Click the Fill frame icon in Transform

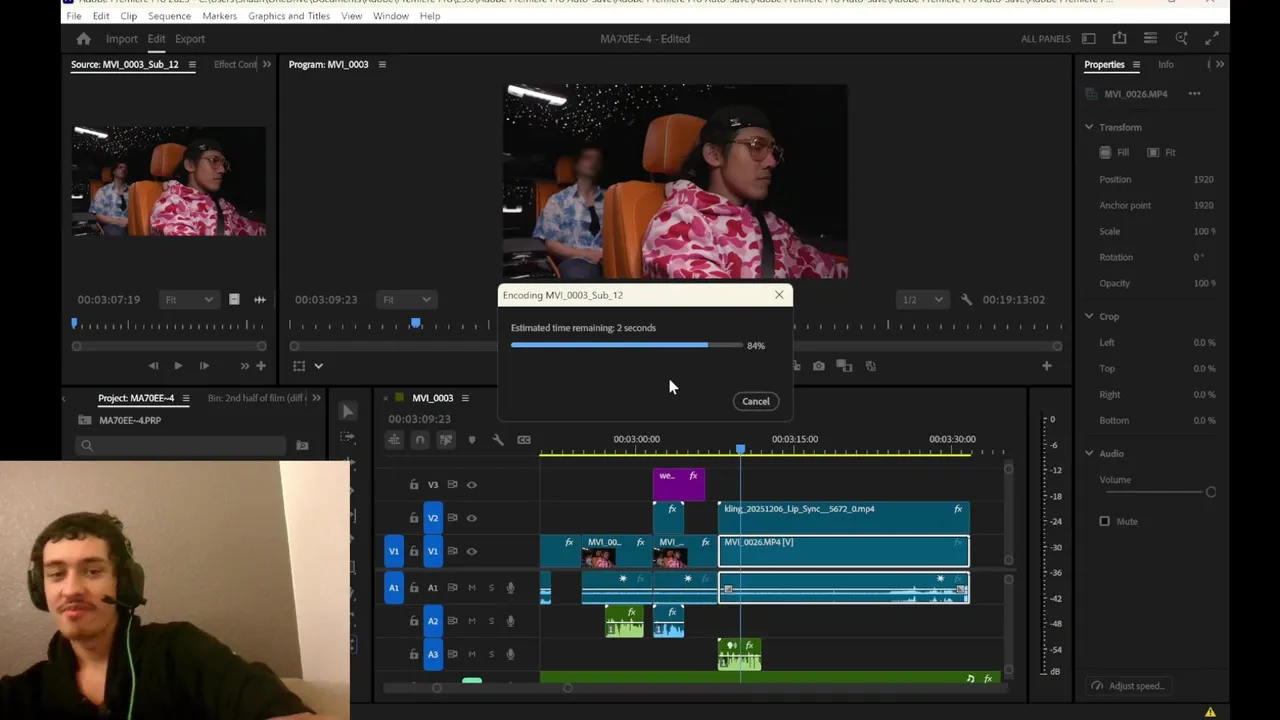point(1105,152)
